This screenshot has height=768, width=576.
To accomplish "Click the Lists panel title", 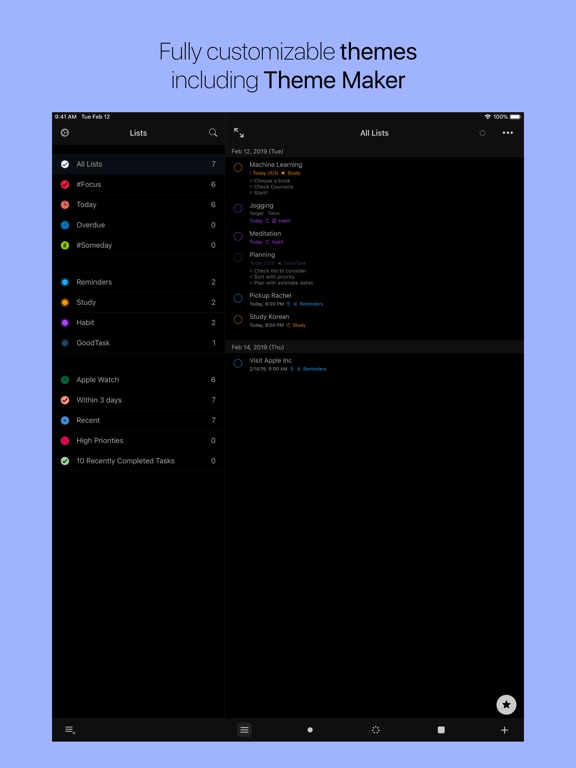I will 138,133.
